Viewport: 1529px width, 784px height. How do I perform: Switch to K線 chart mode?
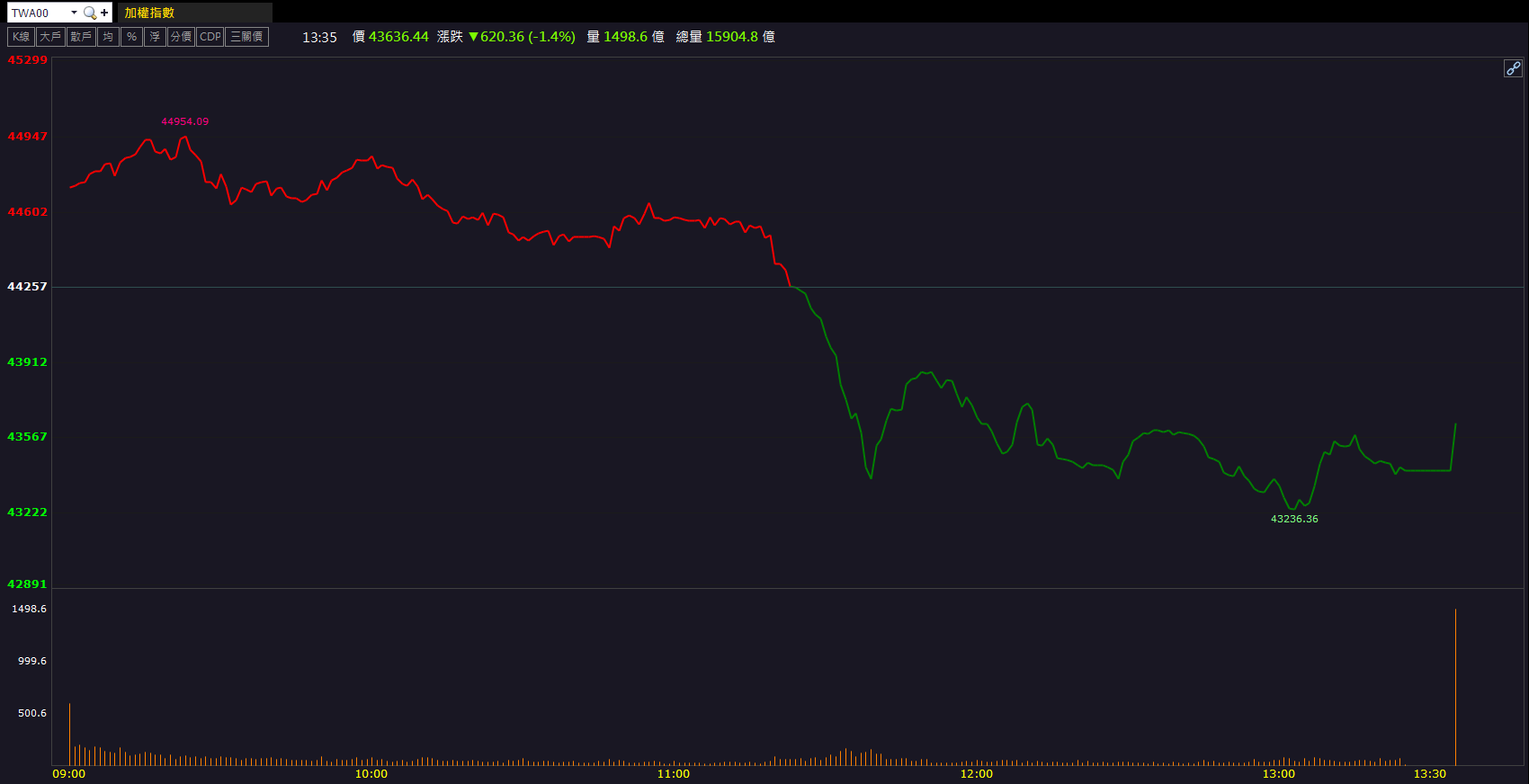[22, 37]
